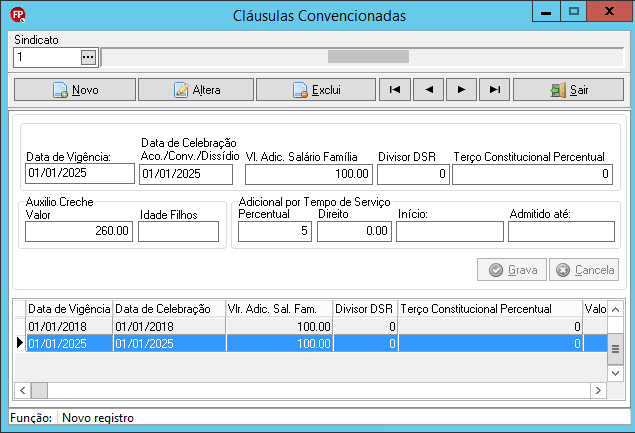Click the horizontal scrollbar thumb
The image size is (635, 433).
pyautogui.click(x=40, y=390)
